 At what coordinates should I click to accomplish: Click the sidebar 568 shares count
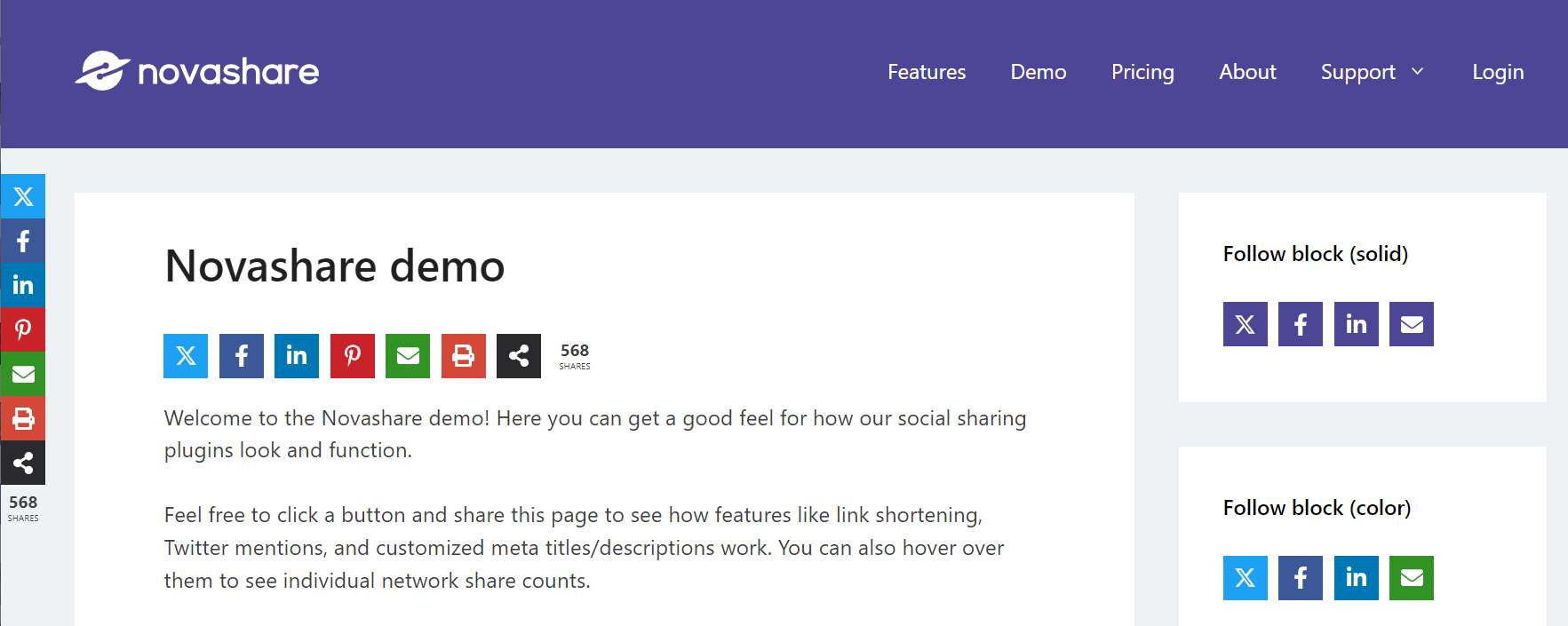(x=23, y=507)
